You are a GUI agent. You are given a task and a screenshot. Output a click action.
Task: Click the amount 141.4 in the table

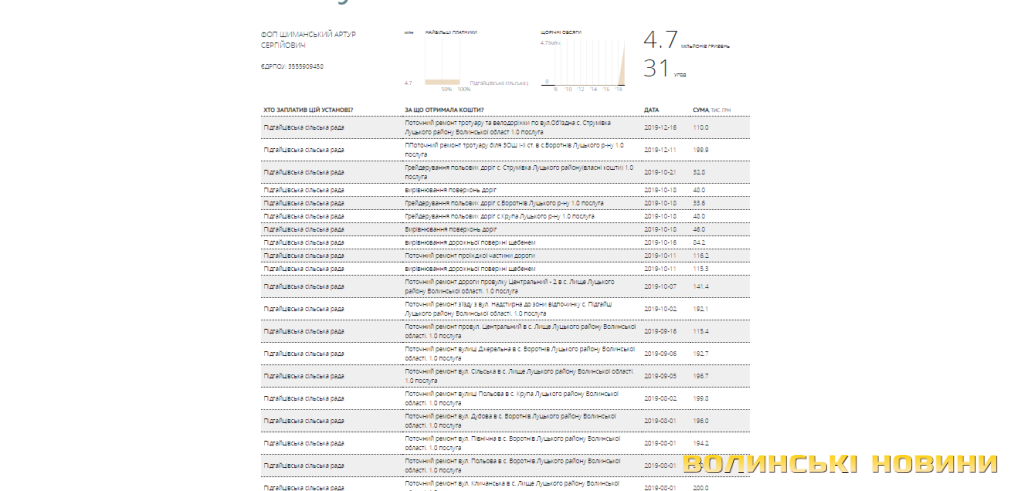click(701, 286)
